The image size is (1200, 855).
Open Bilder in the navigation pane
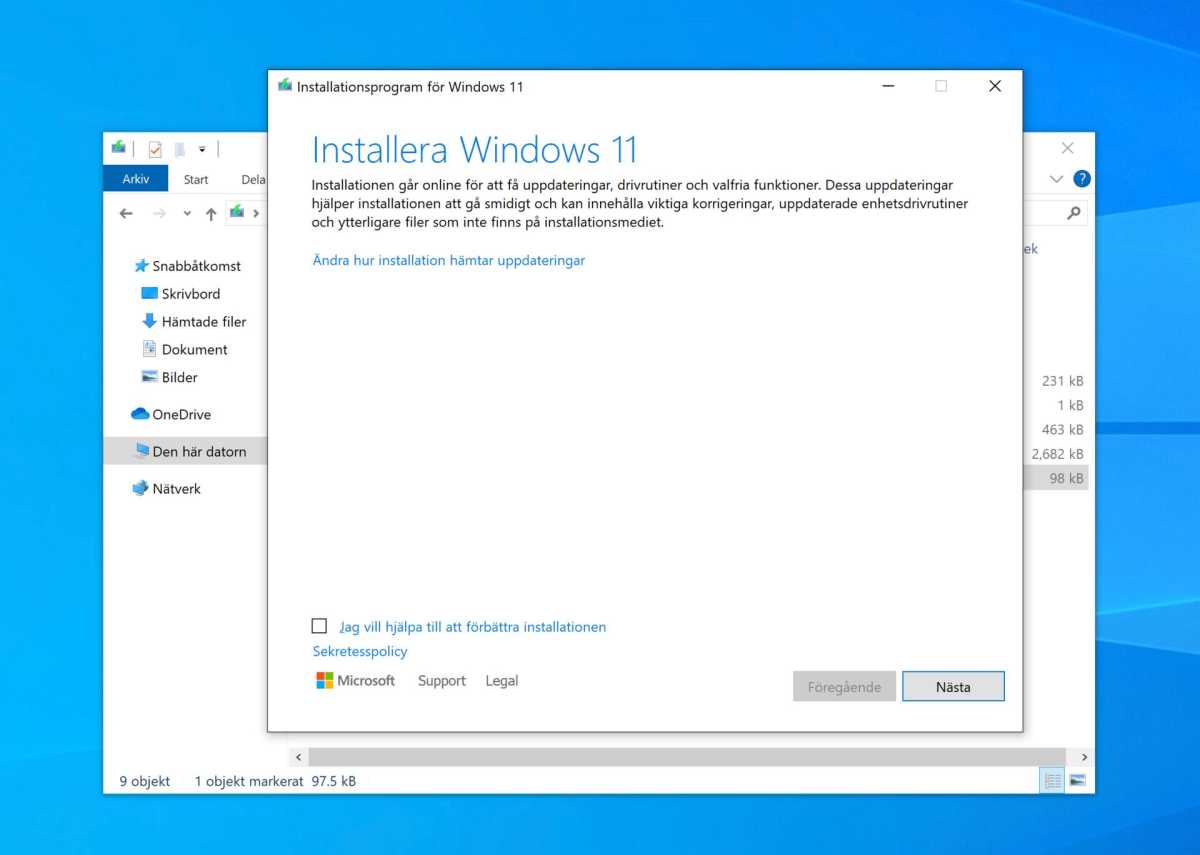coord(170,378)
